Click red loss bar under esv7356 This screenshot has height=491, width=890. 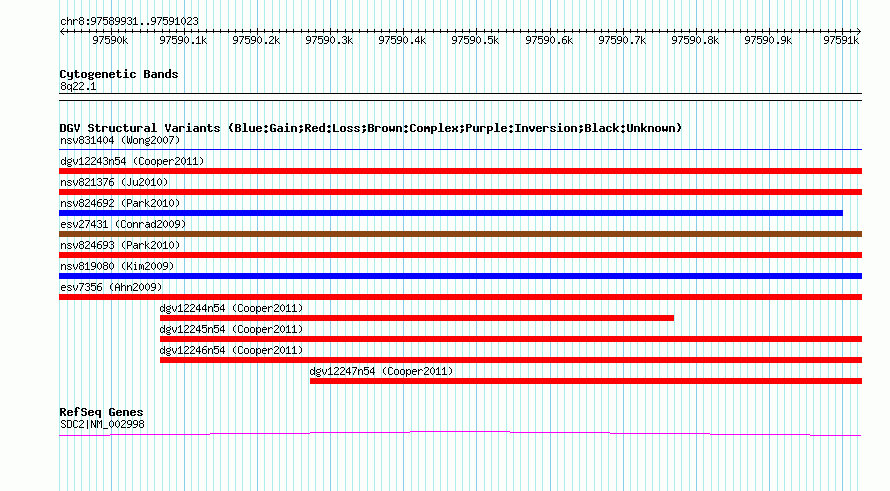point(460,297)
